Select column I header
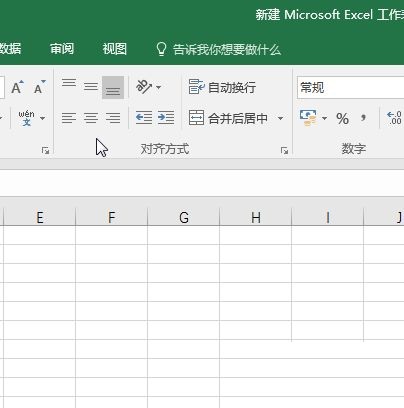Viewport: 404px width, 408px height. [328, 217]
